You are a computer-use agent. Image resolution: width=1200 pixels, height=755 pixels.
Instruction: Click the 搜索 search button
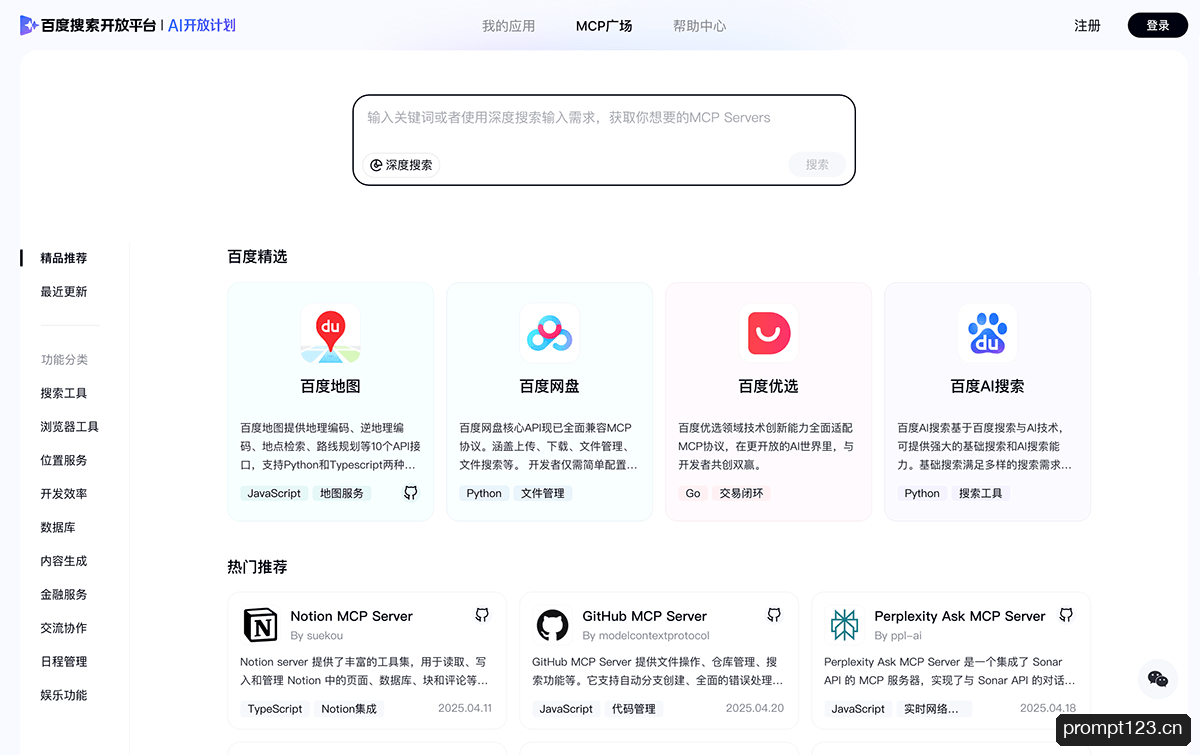pyautogui.click(x=817, y=165)
